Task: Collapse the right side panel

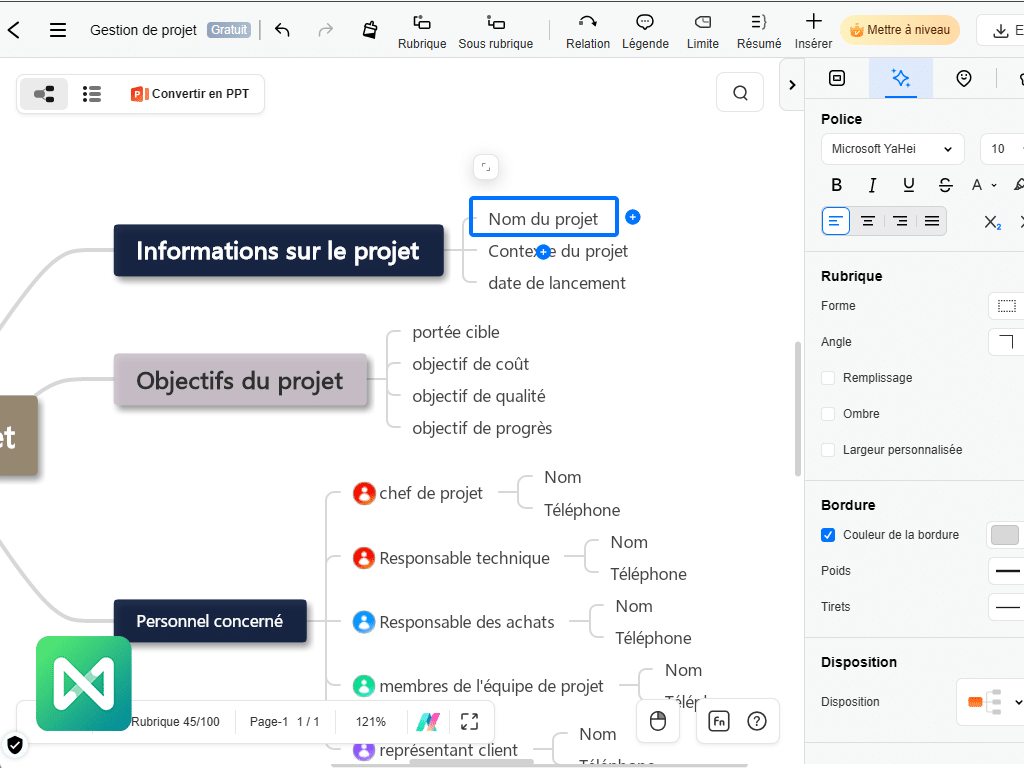Action: 792,85
